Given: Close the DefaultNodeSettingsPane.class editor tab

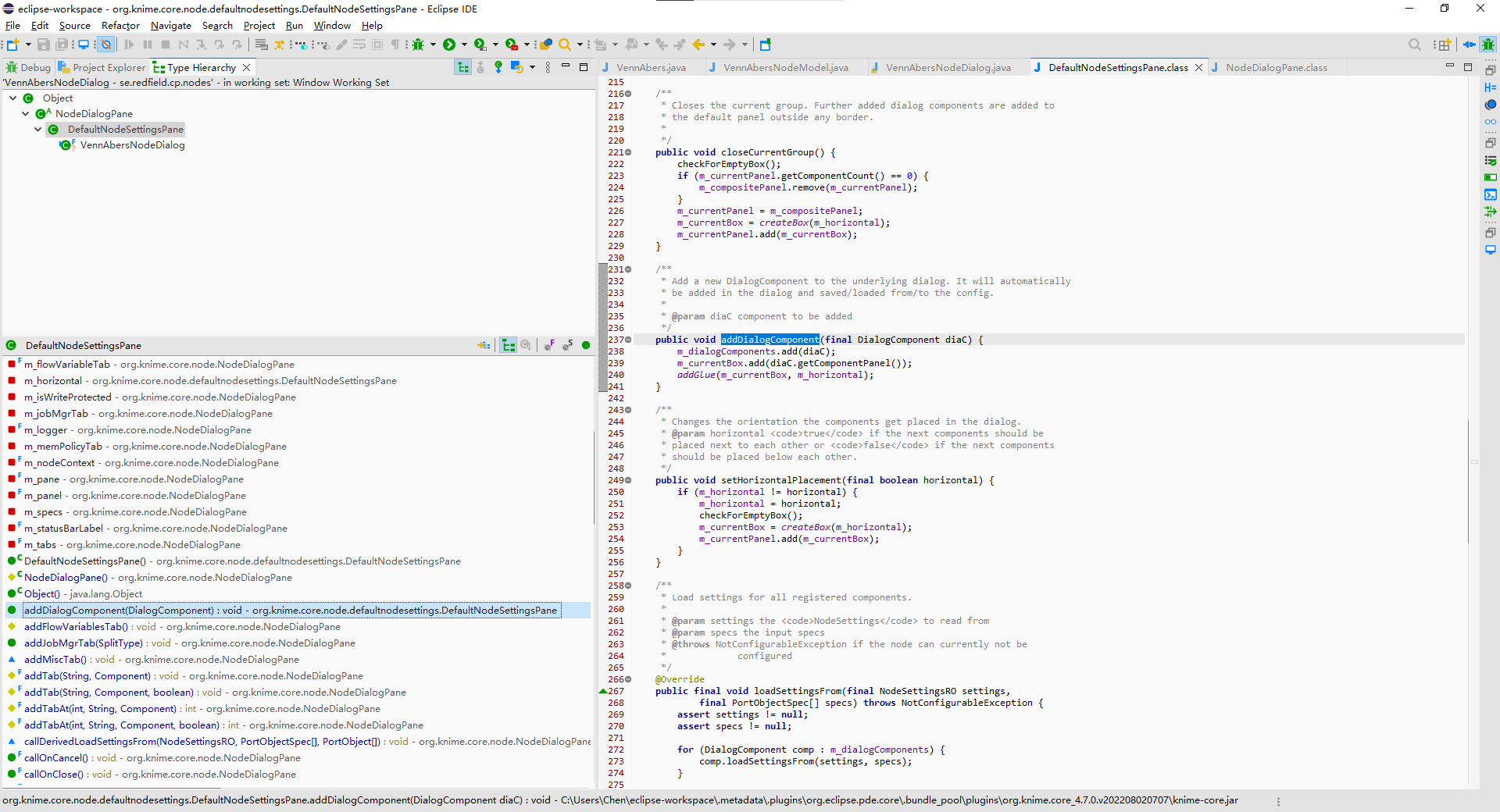Looking at the screenshot, I should tap(1199, 68).
